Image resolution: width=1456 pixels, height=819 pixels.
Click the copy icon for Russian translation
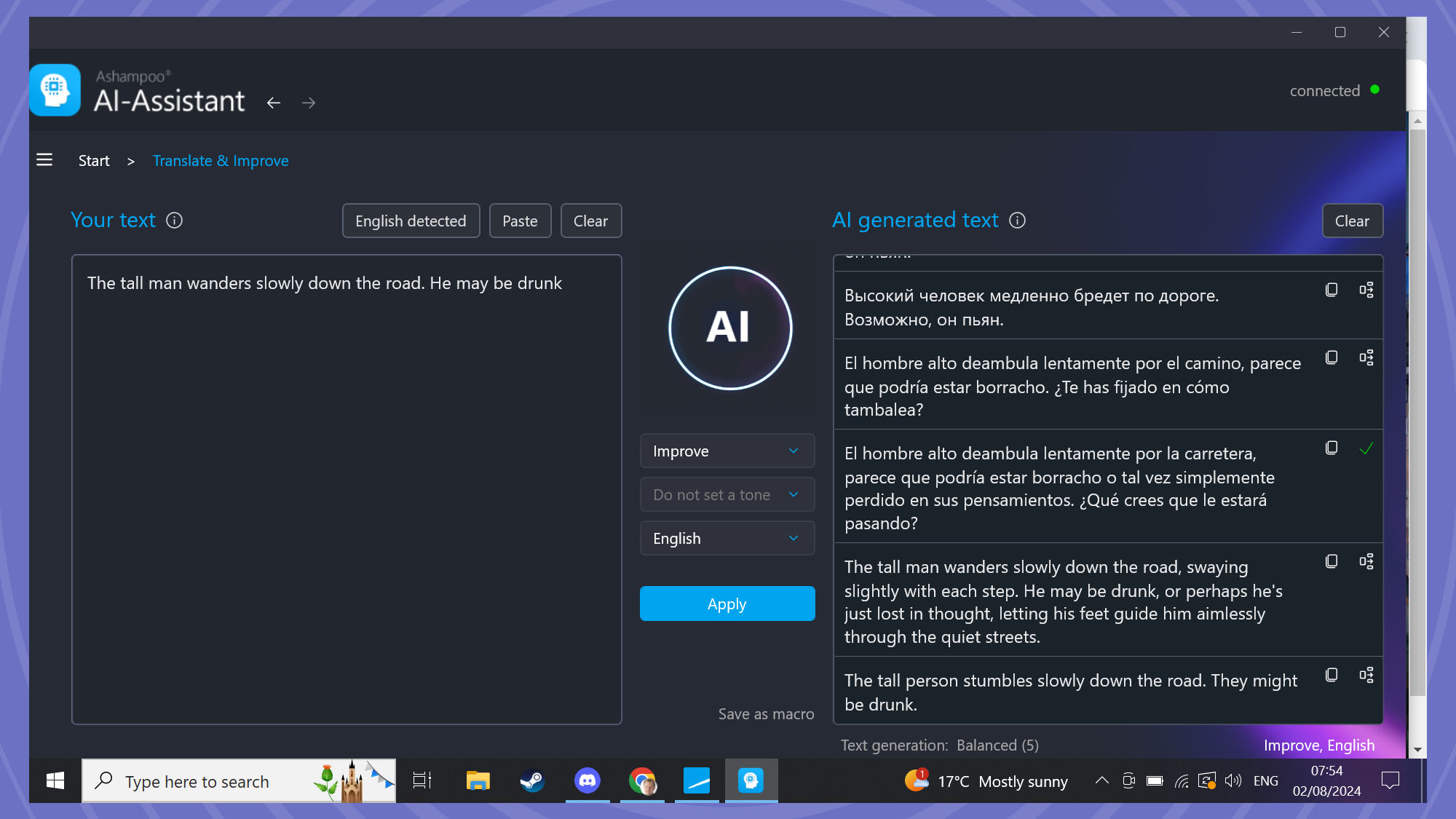(1331, 289)
